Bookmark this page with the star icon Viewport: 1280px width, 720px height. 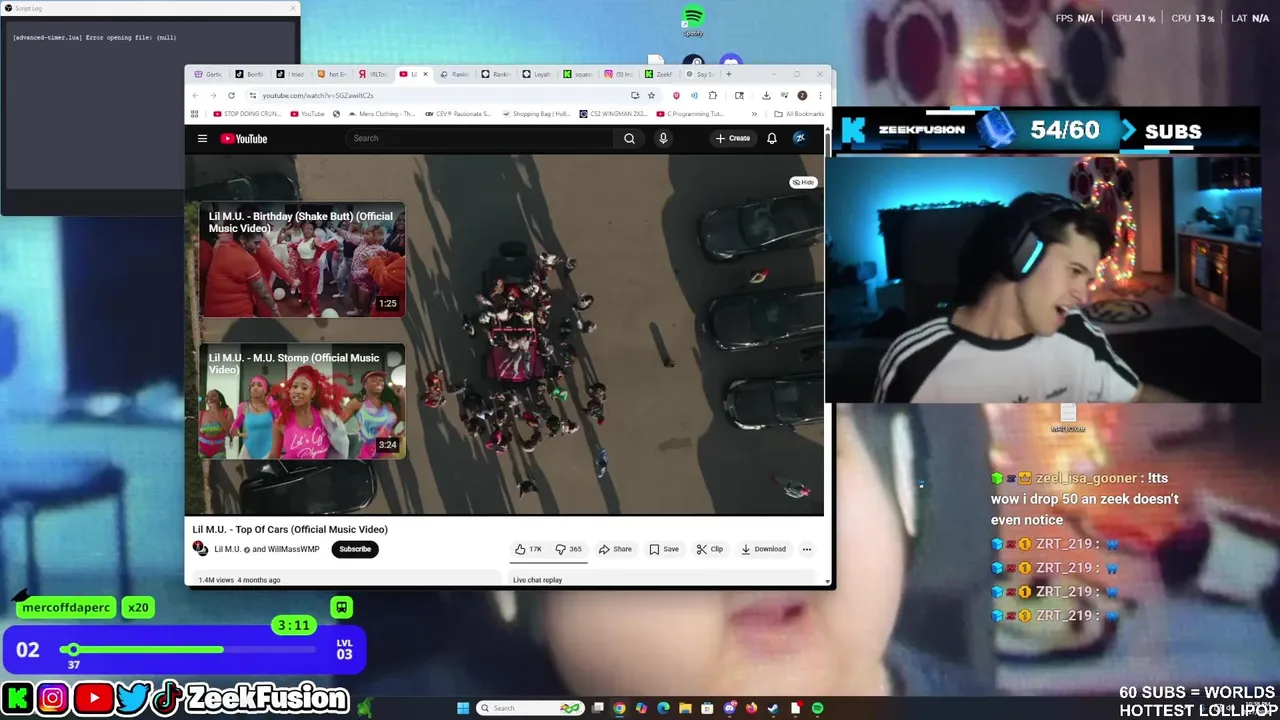[x=651, y=95]
